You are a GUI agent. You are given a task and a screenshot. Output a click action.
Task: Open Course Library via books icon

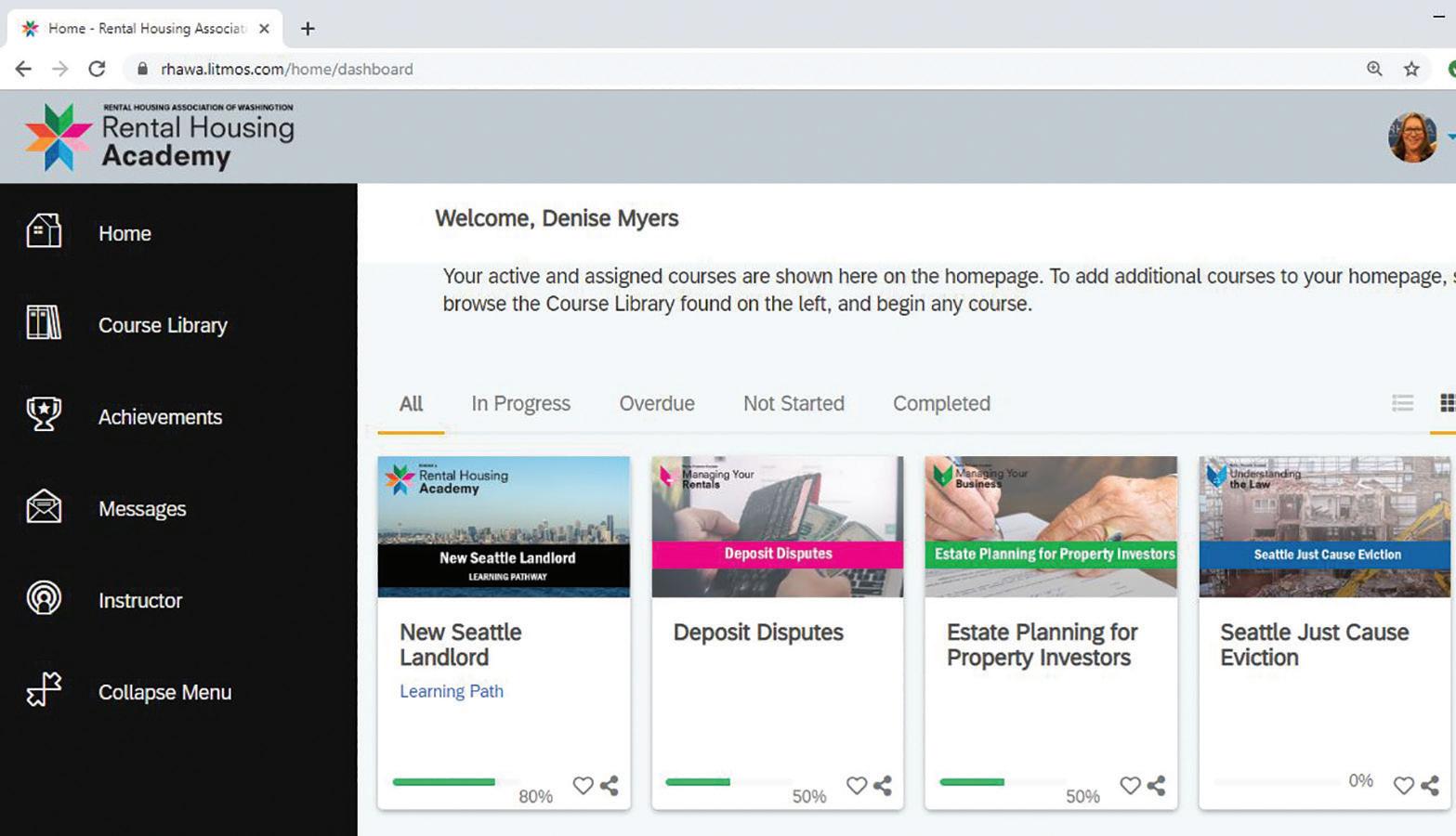44,323
